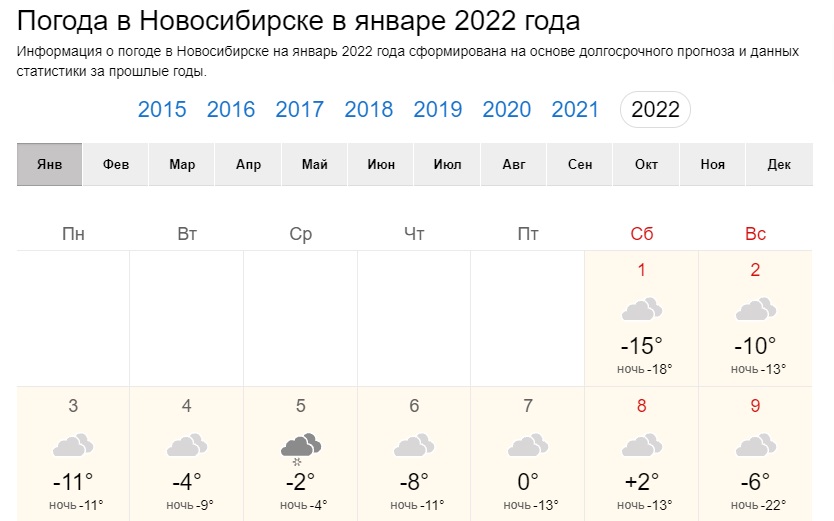Switch to the Фев month tab
The width and height of the screenshot is (834, 521).
(115, 164)
